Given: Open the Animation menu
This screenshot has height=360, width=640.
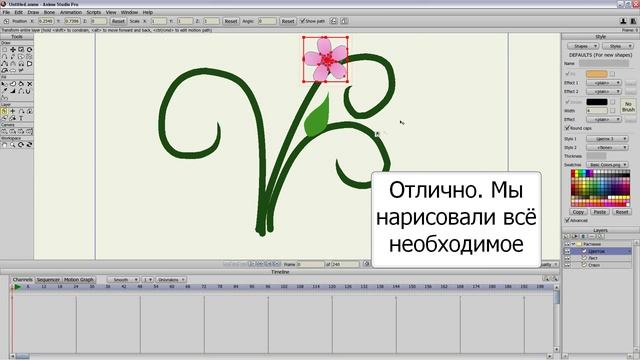Looking at the screenshot, I should tap(71, 12).
